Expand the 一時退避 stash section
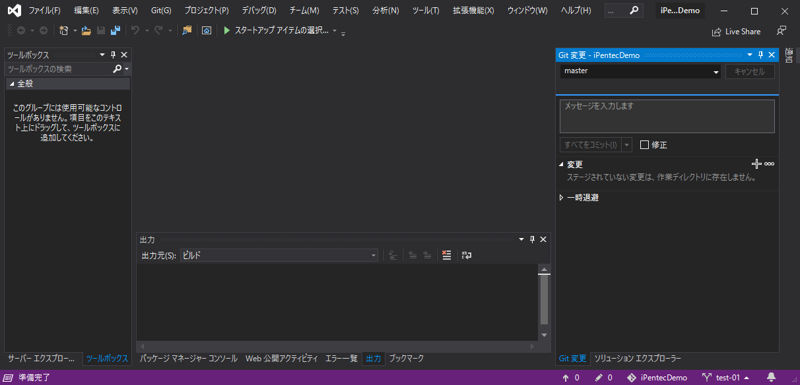The image size is (800, 385). [x=562, y=197]
